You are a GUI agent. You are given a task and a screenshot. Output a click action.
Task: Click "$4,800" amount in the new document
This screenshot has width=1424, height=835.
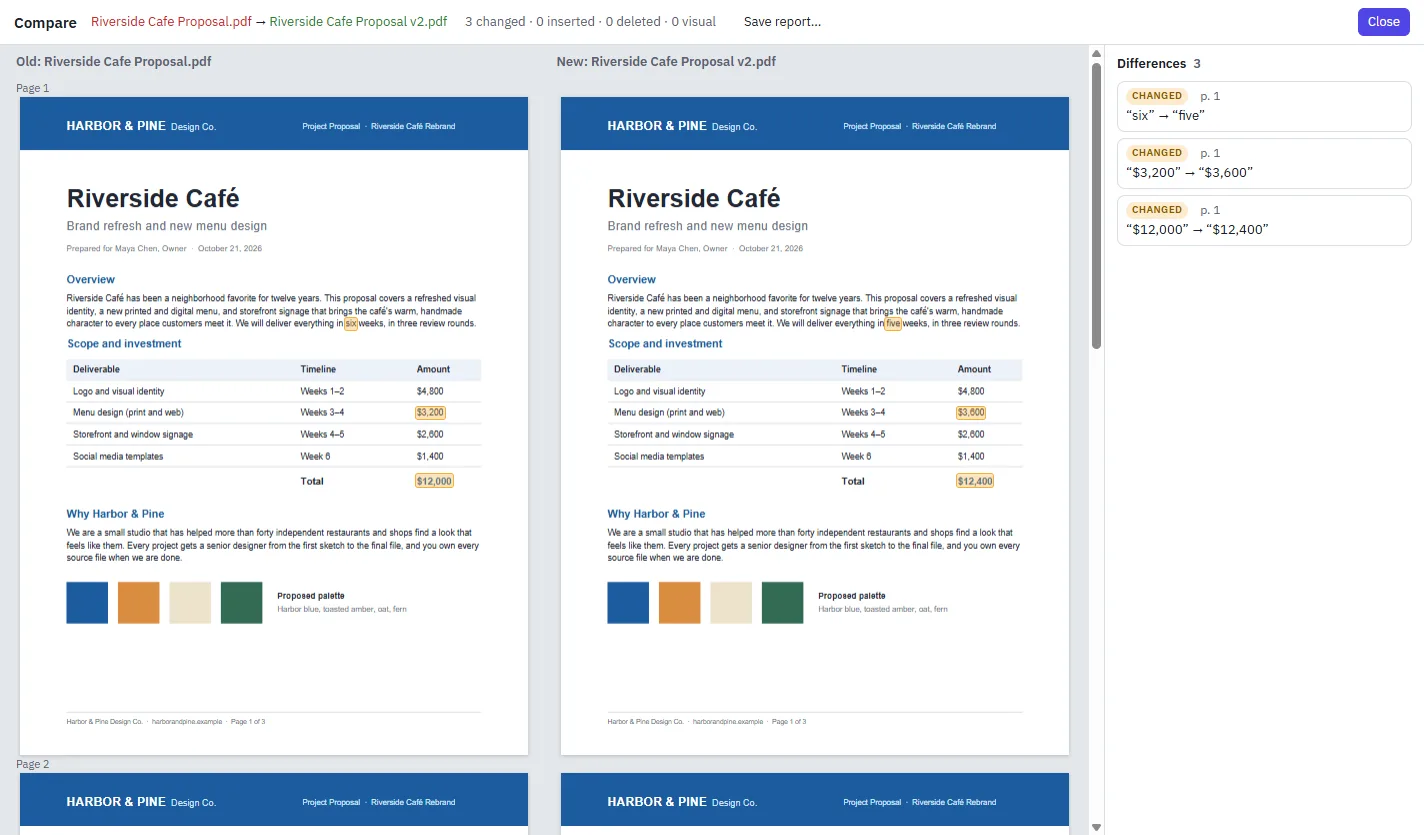click(x=971, y=391)
